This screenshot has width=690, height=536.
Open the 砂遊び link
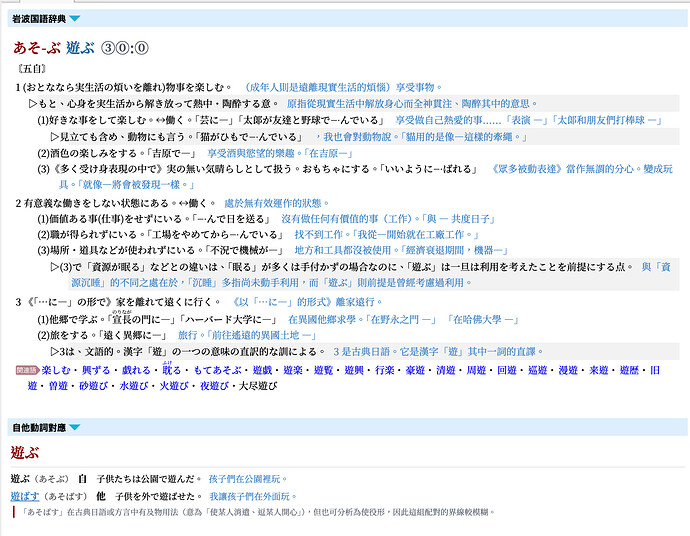coord(93,386)
